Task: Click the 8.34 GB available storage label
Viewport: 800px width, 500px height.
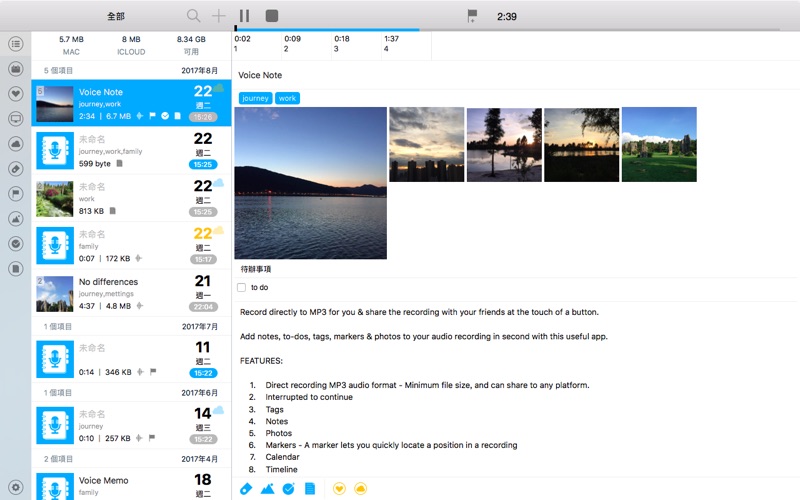Action: (191, 45)
